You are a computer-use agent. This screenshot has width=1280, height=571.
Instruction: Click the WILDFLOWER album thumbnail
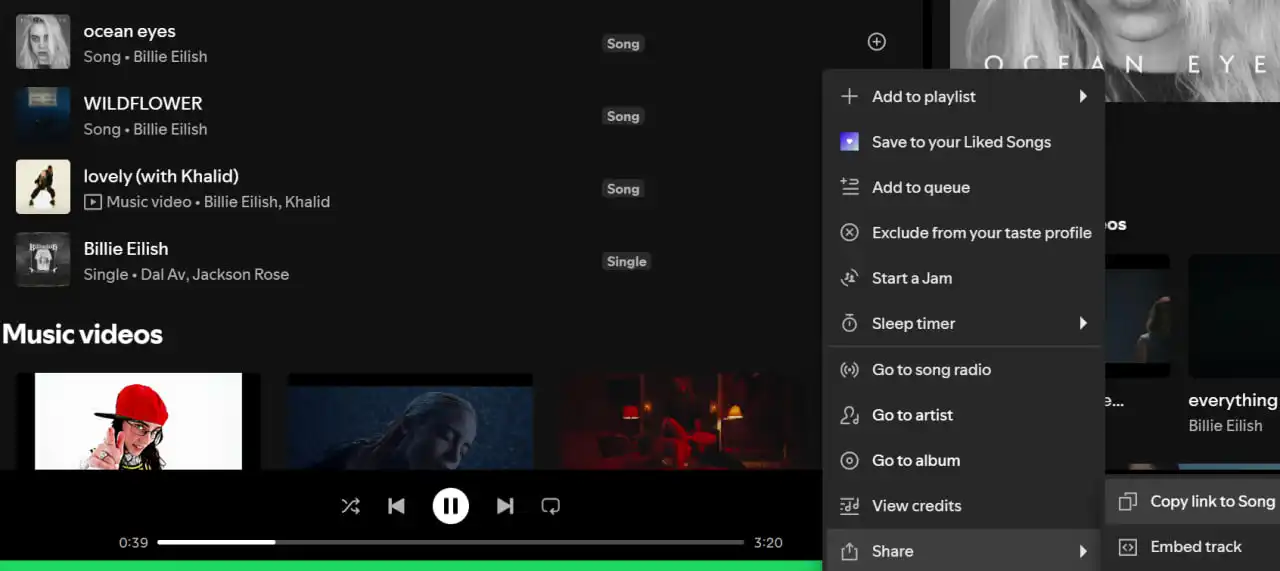pyautogui.click(x=43, y=114)
